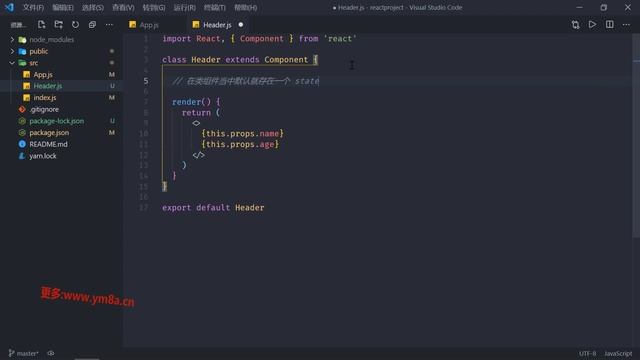640x360 pixels.
Task: Open the .gitignore file
Action: coord(44,109)
